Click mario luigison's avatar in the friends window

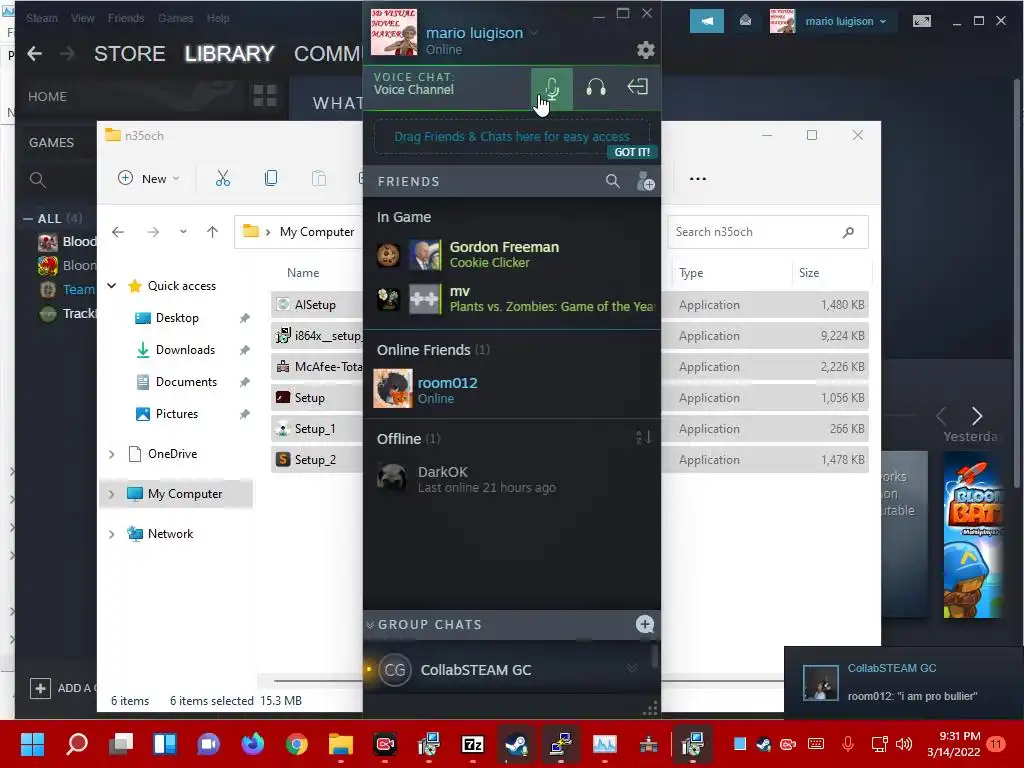394,32
